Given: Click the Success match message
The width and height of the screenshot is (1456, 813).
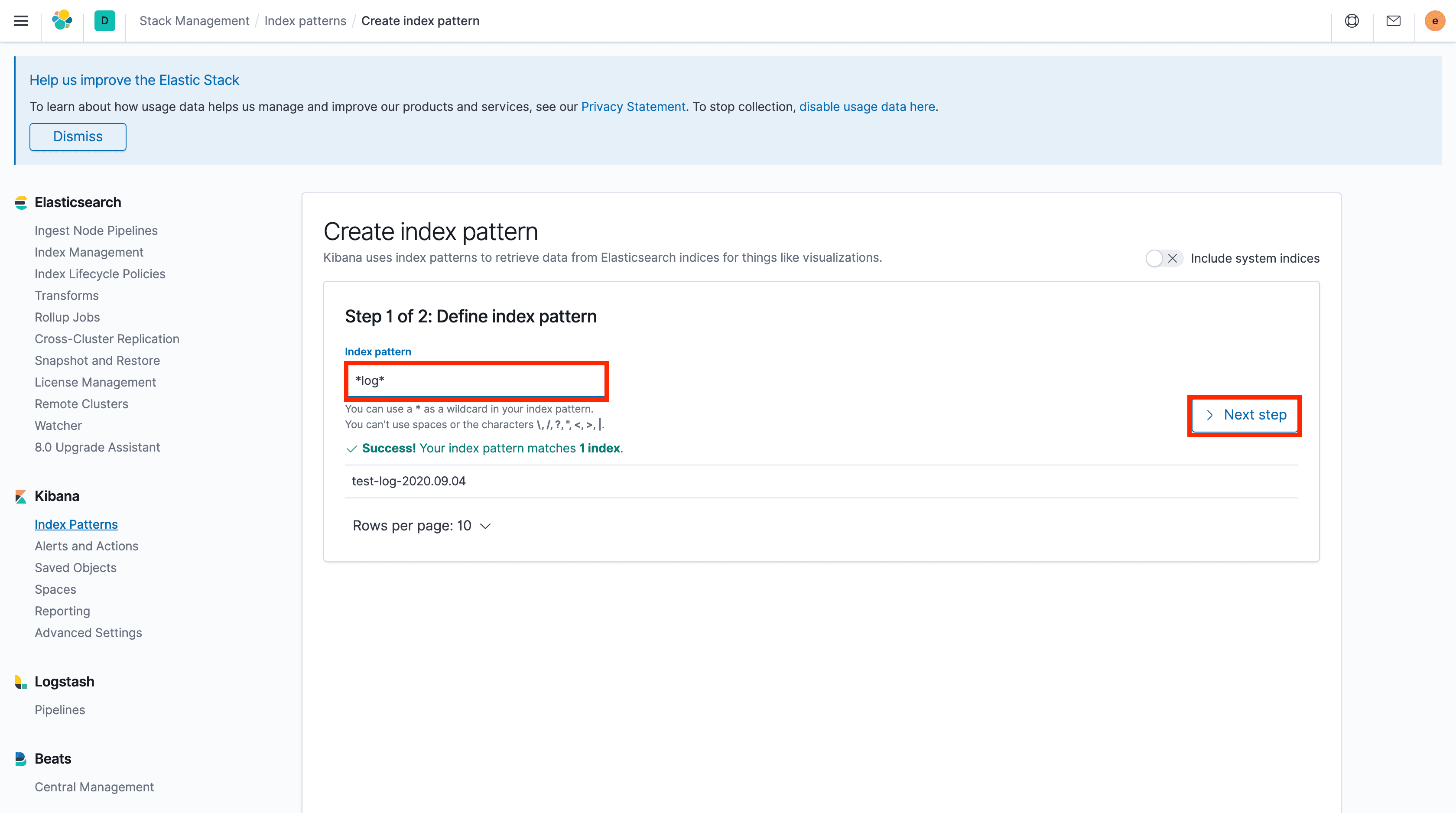Looking at the screenshot, I should [x=484, y=449].
